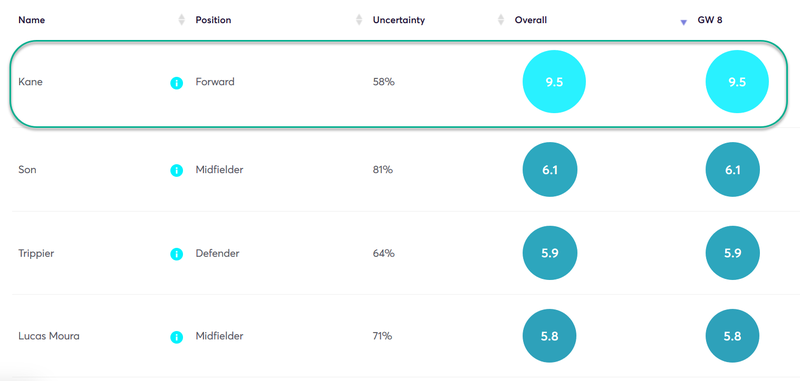Open the Trippier player name

coord(36,253)
